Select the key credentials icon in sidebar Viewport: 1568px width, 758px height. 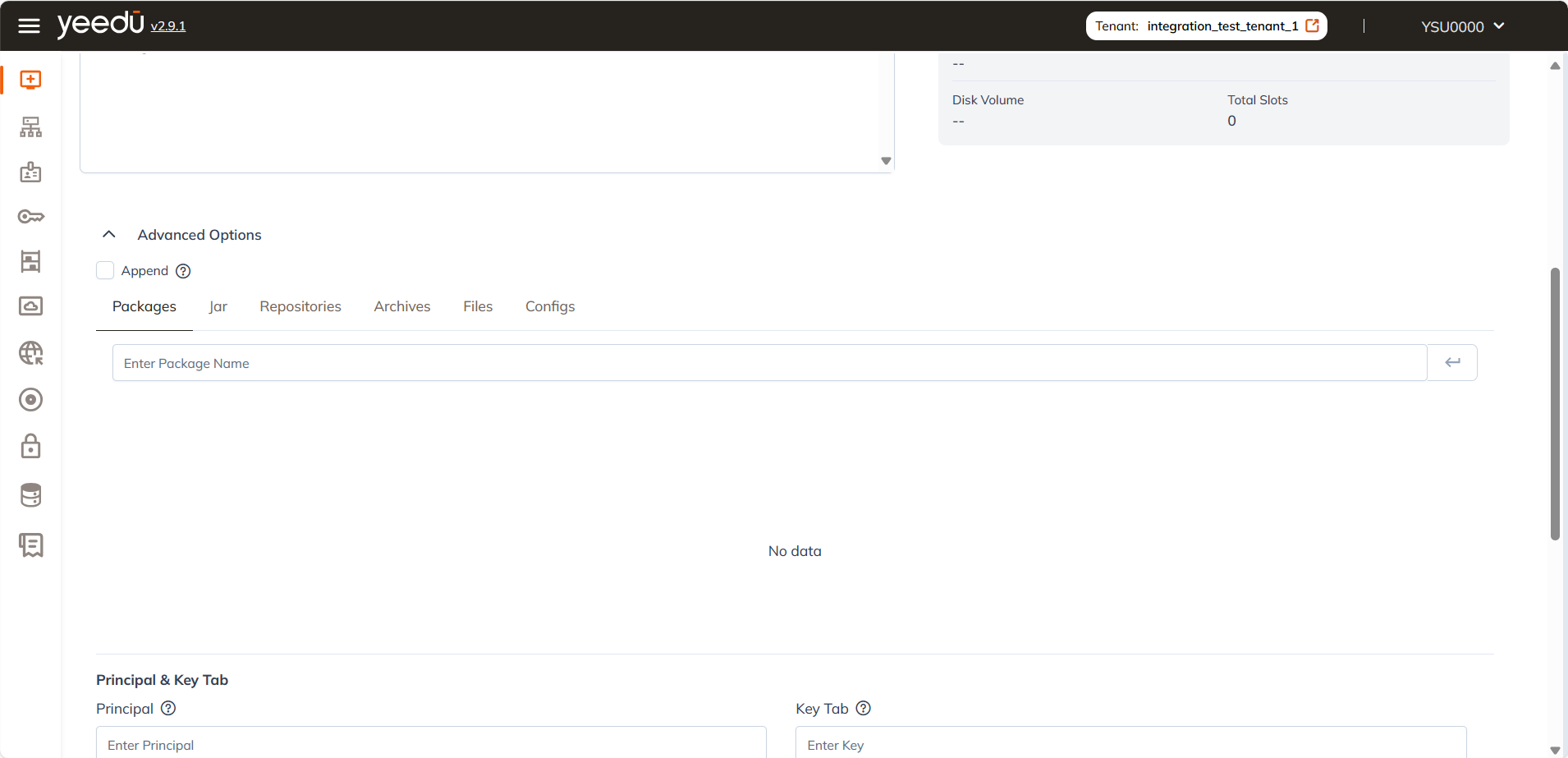click(x=30, y=216)
